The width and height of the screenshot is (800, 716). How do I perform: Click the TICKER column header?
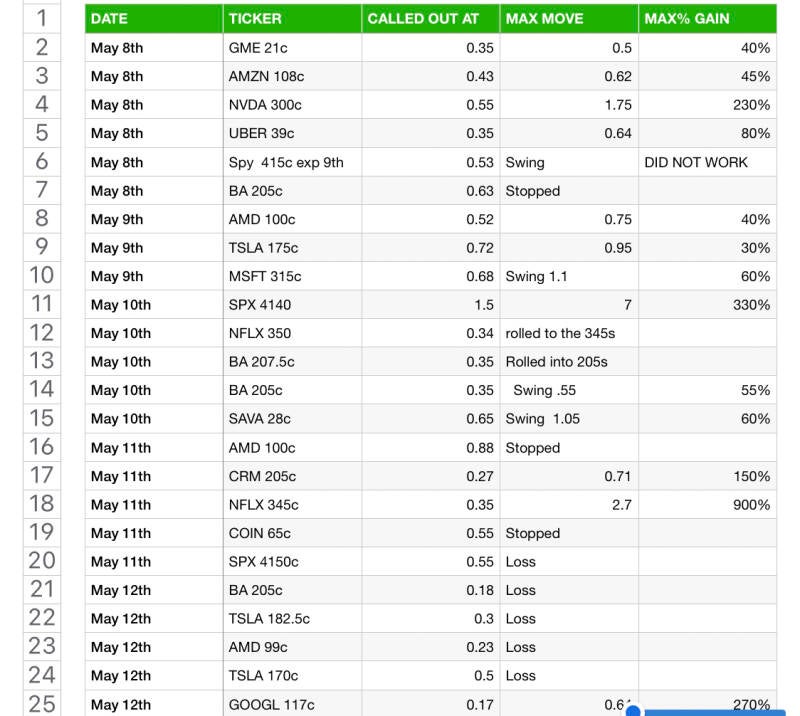point(292,18)
